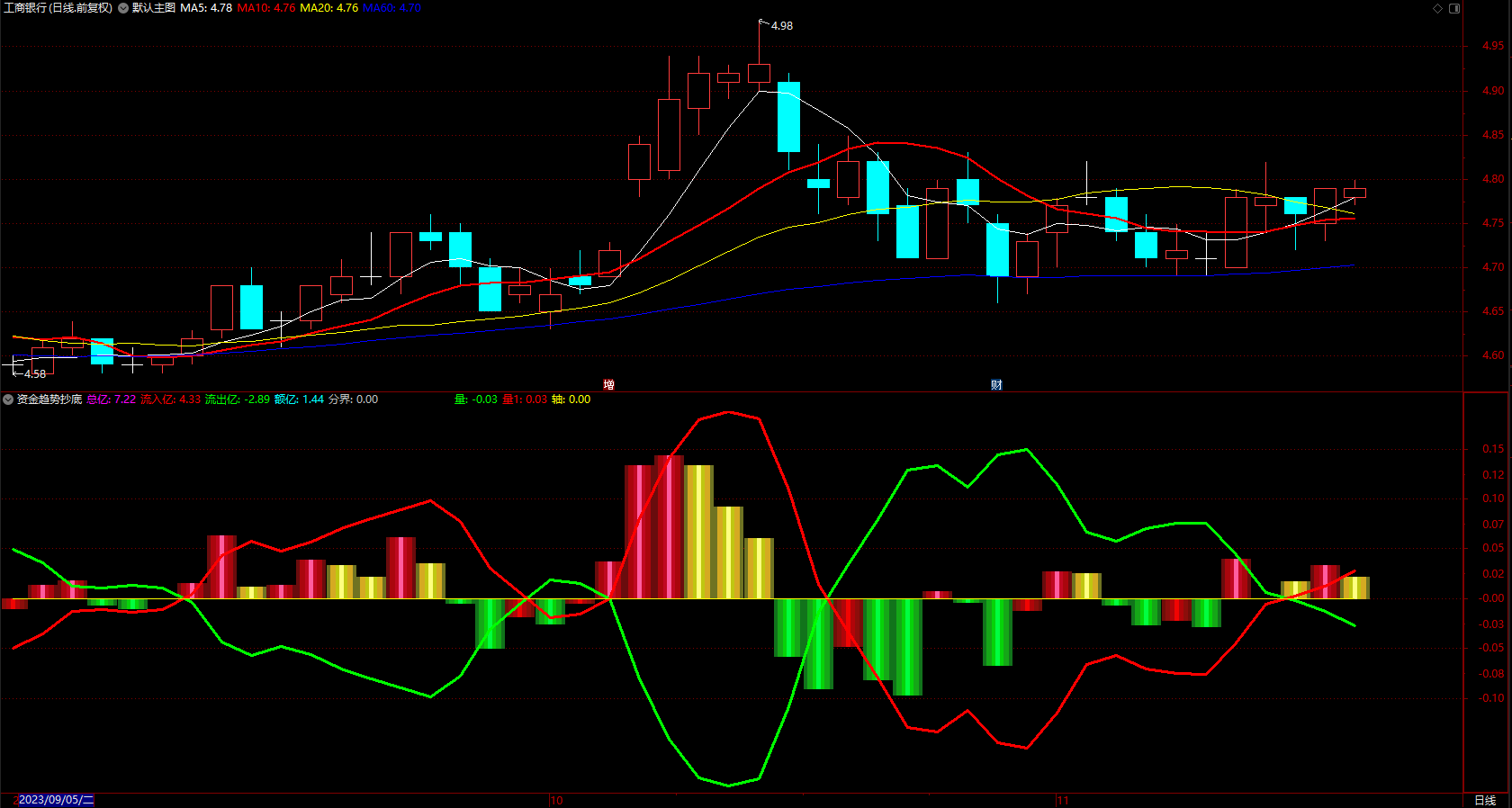
Task: Open the main chart indicator dropdown arrow
Action: point(123,8)
